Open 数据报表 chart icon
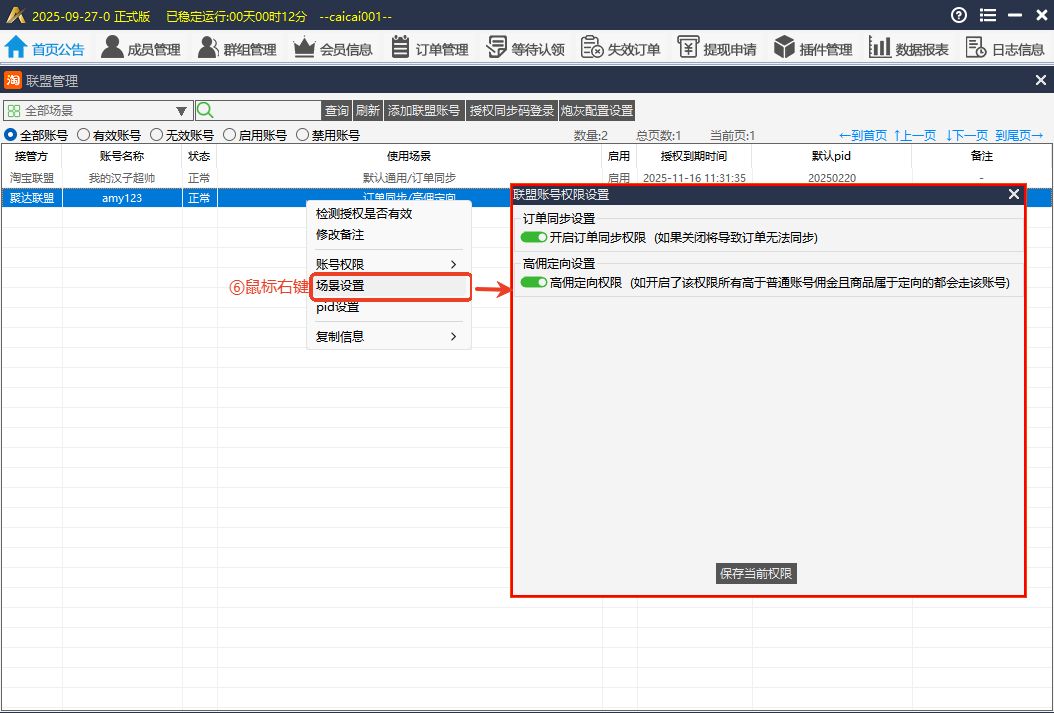This screenshot has height=713, width=1054. pos(880,47)
